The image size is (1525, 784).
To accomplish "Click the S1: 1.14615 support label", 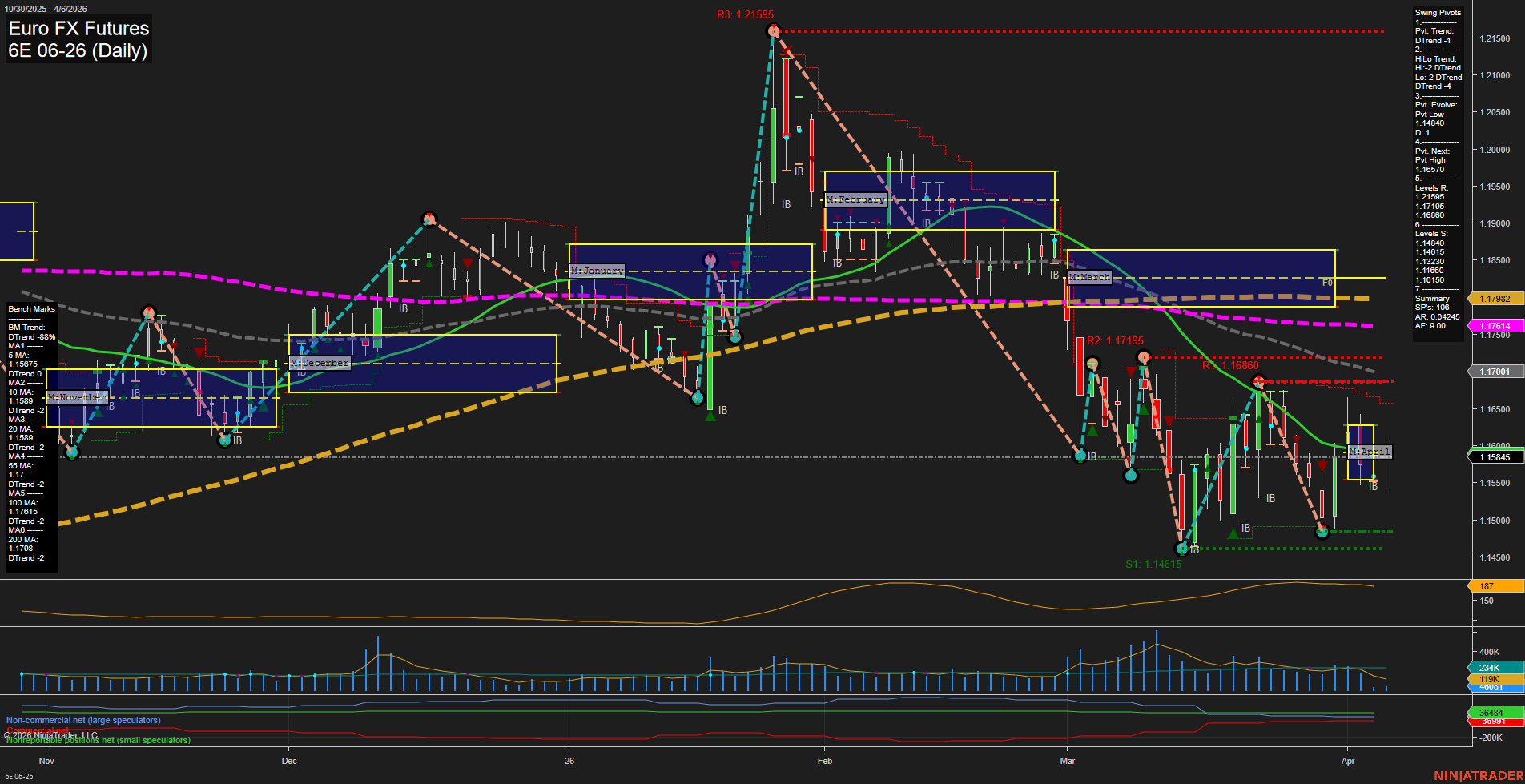I will [x=1153, y=564].
